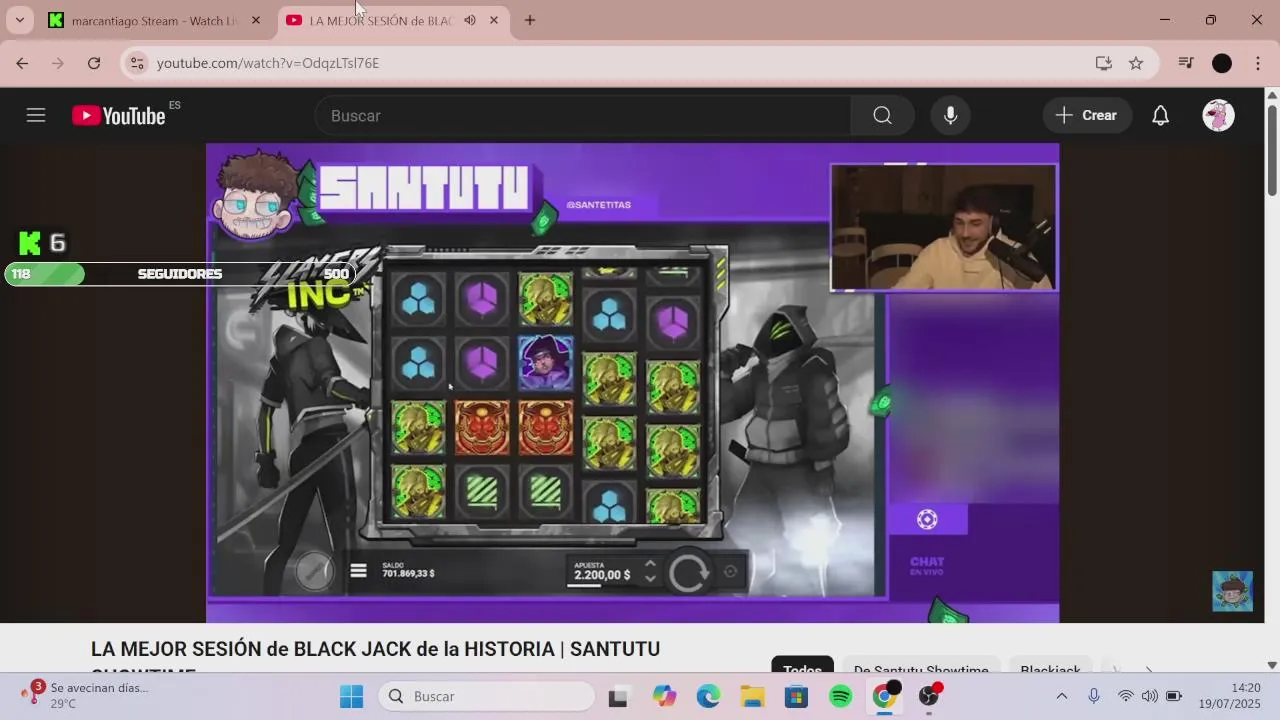The width and height of the screenshot is (1280, 720).
Task: Open Chrome's three-dot menu
Action: 1258,63
